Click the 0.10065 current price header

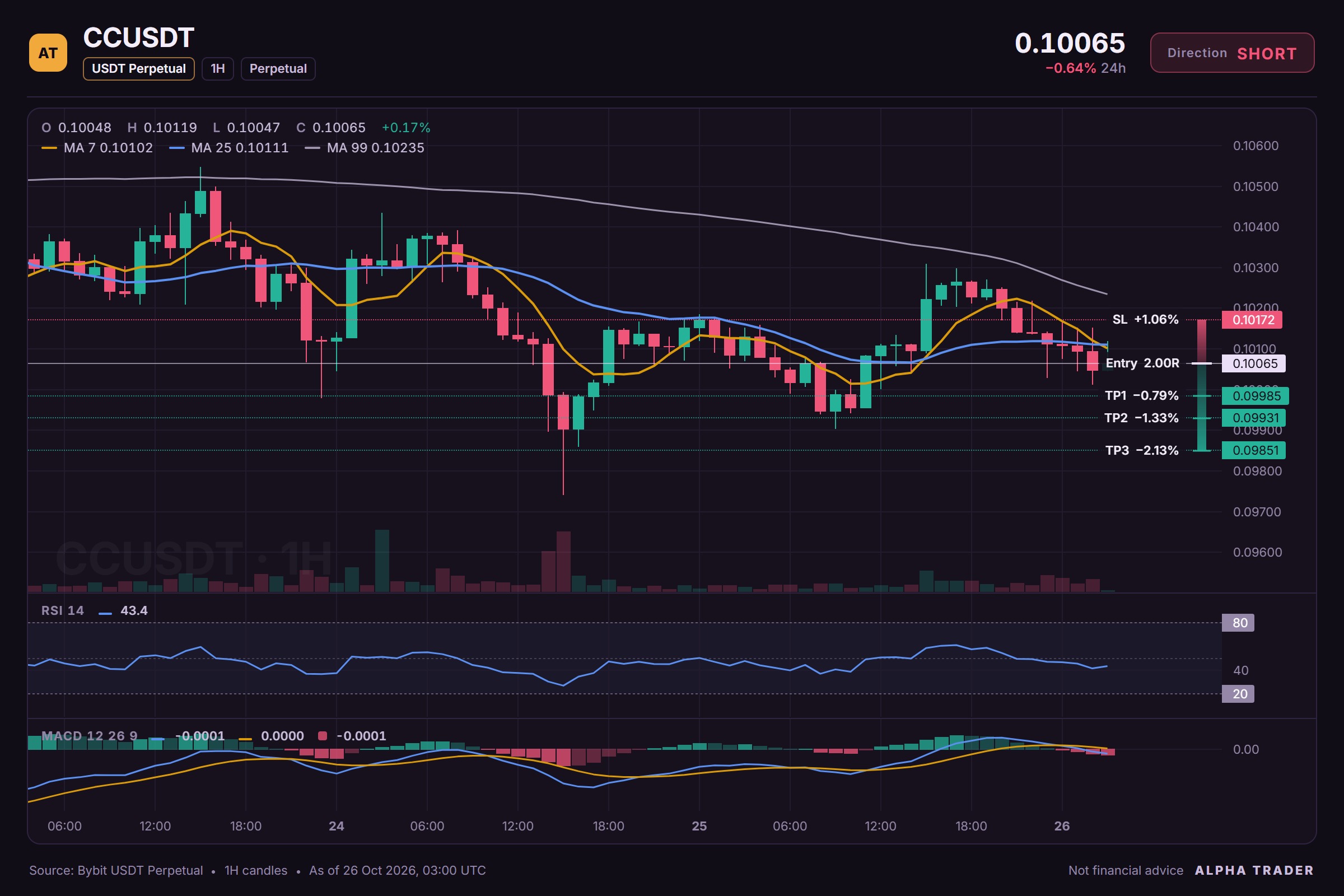[1070, 43]
